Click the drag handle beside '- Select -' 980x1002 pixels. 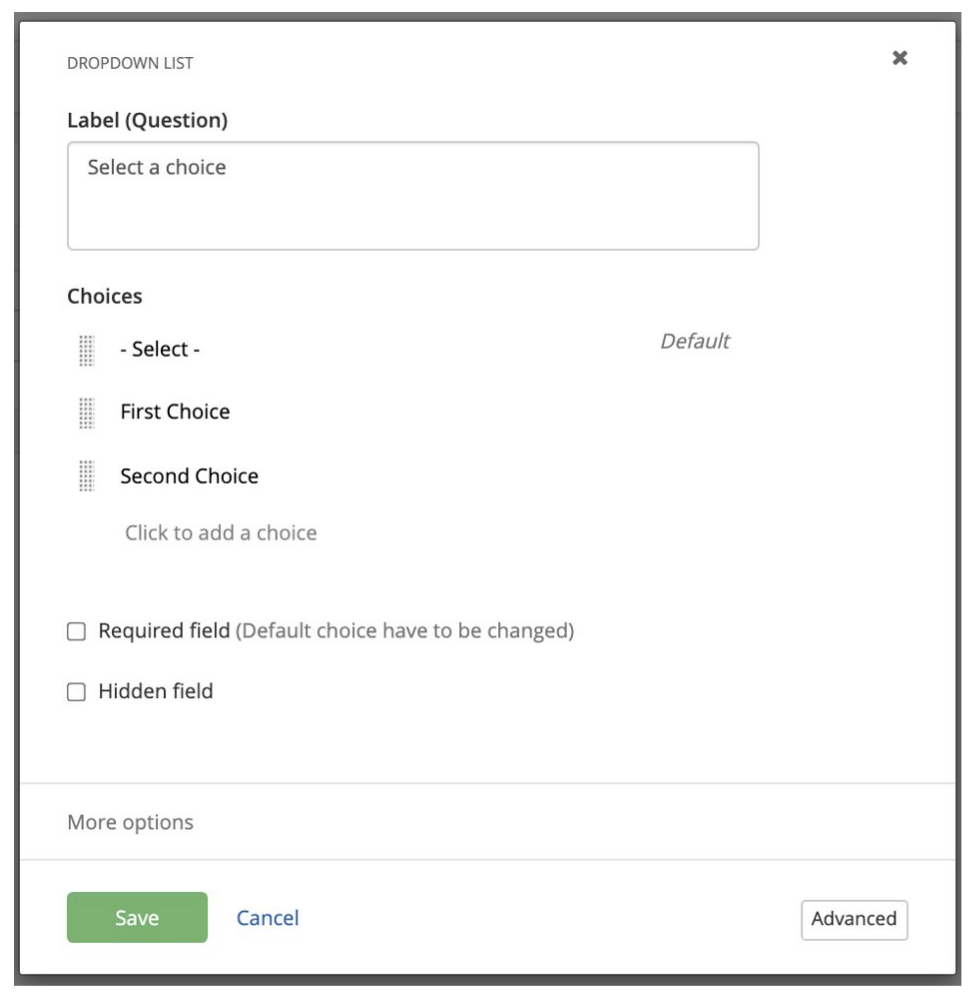point(86,350)
